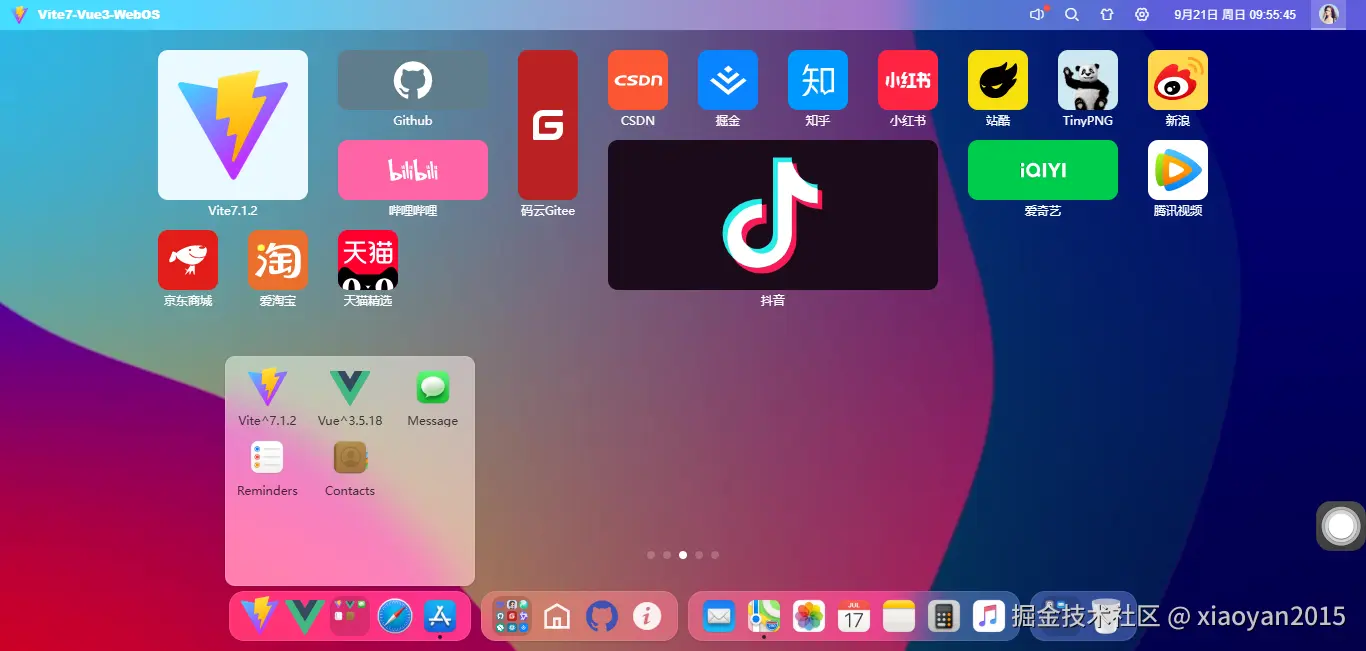The image size is (1366, 651).
Task: Open Github from the desktop grid
Action: coord(412,80)
